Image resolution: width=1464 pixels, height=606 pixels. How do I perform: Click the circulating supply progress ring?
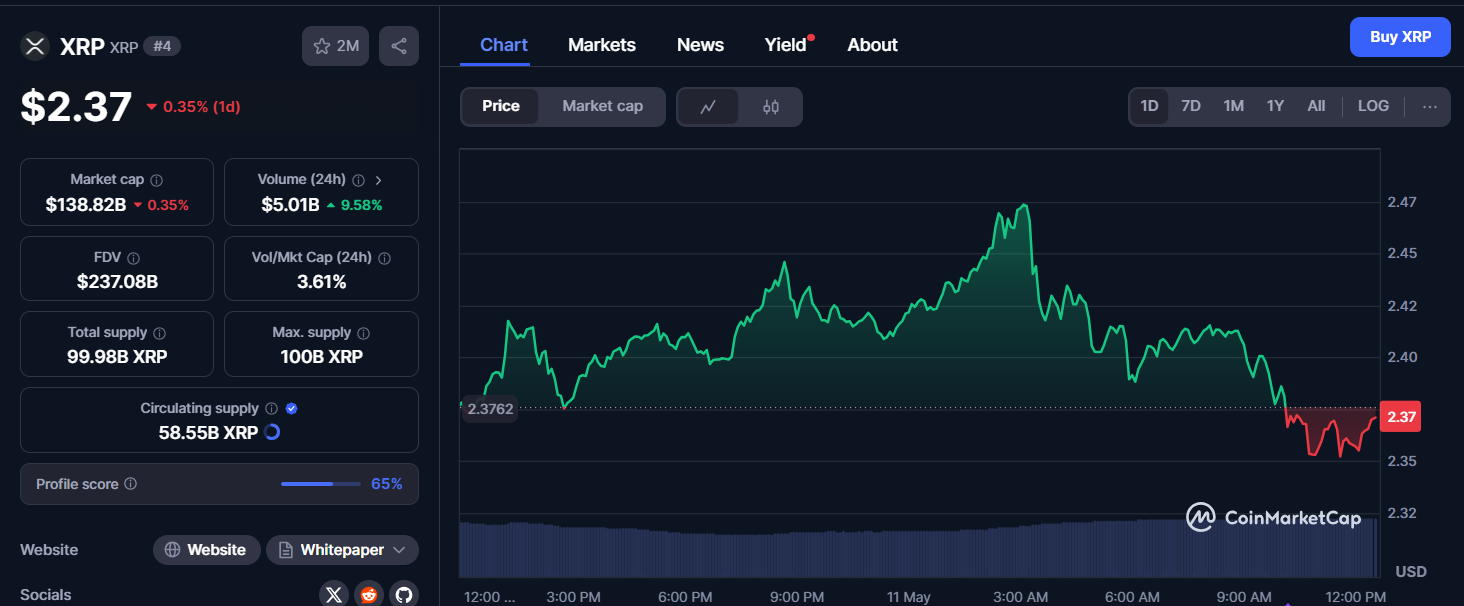point(271,432)
